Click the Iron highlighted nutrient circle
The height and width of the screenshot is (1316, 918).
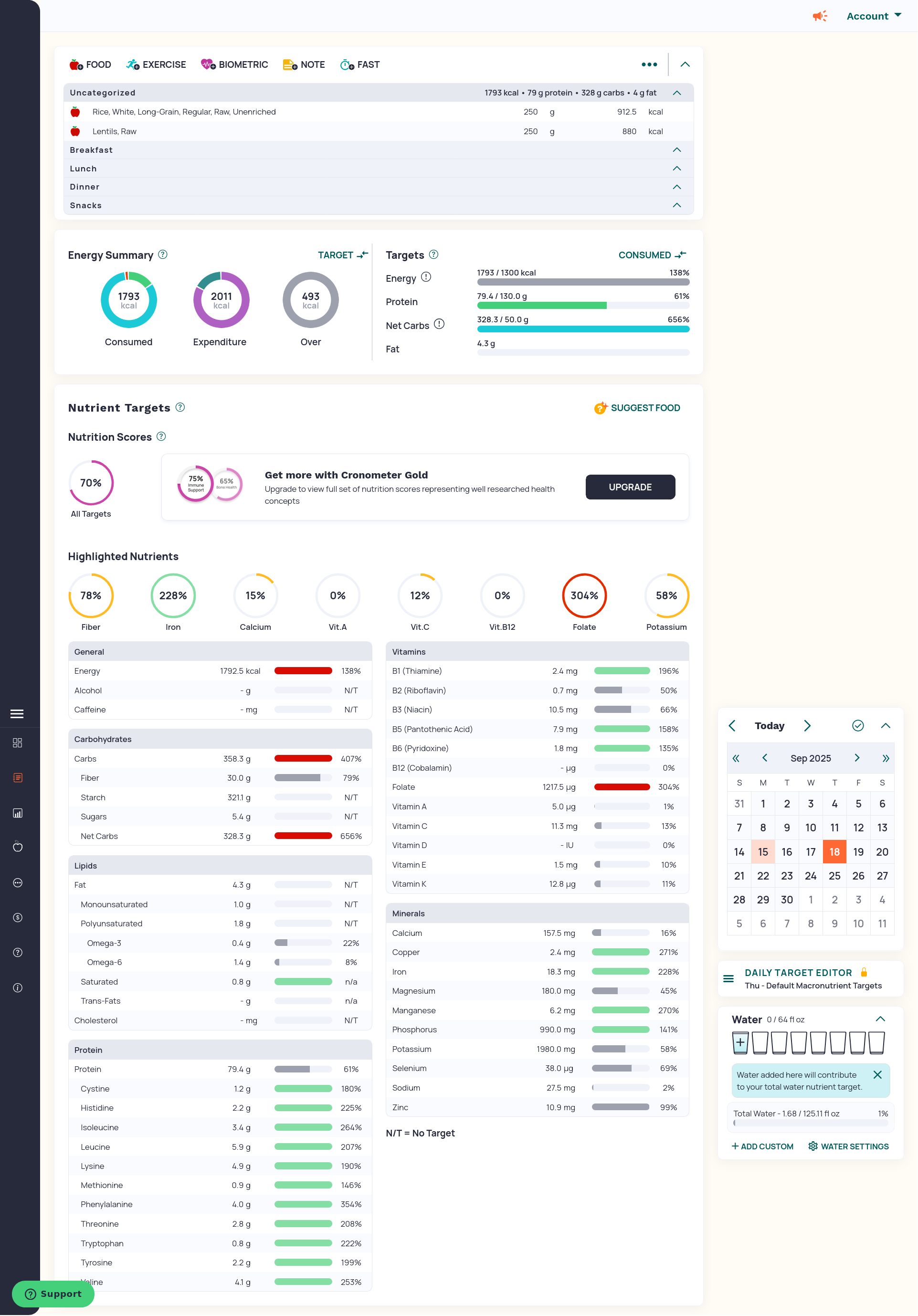point(173,595)
